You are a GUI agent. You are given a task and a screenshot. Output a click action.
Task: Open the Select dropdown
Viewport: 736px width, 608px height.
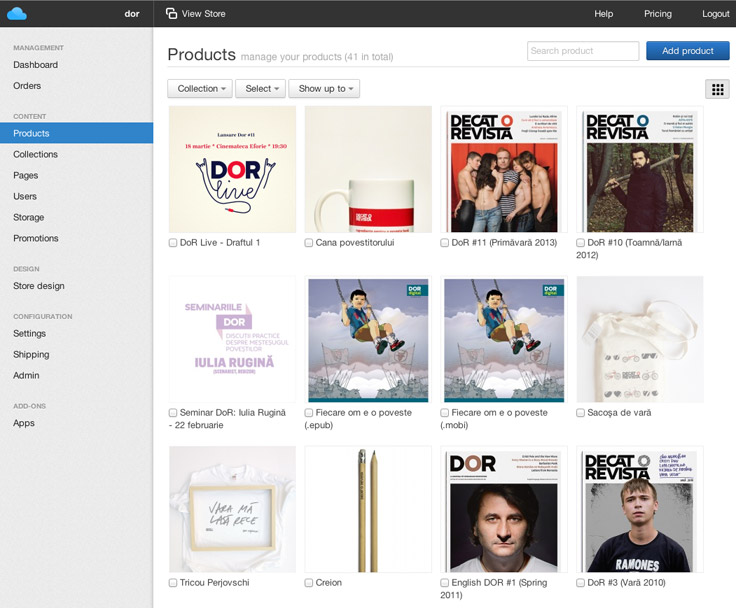[261, 89]
